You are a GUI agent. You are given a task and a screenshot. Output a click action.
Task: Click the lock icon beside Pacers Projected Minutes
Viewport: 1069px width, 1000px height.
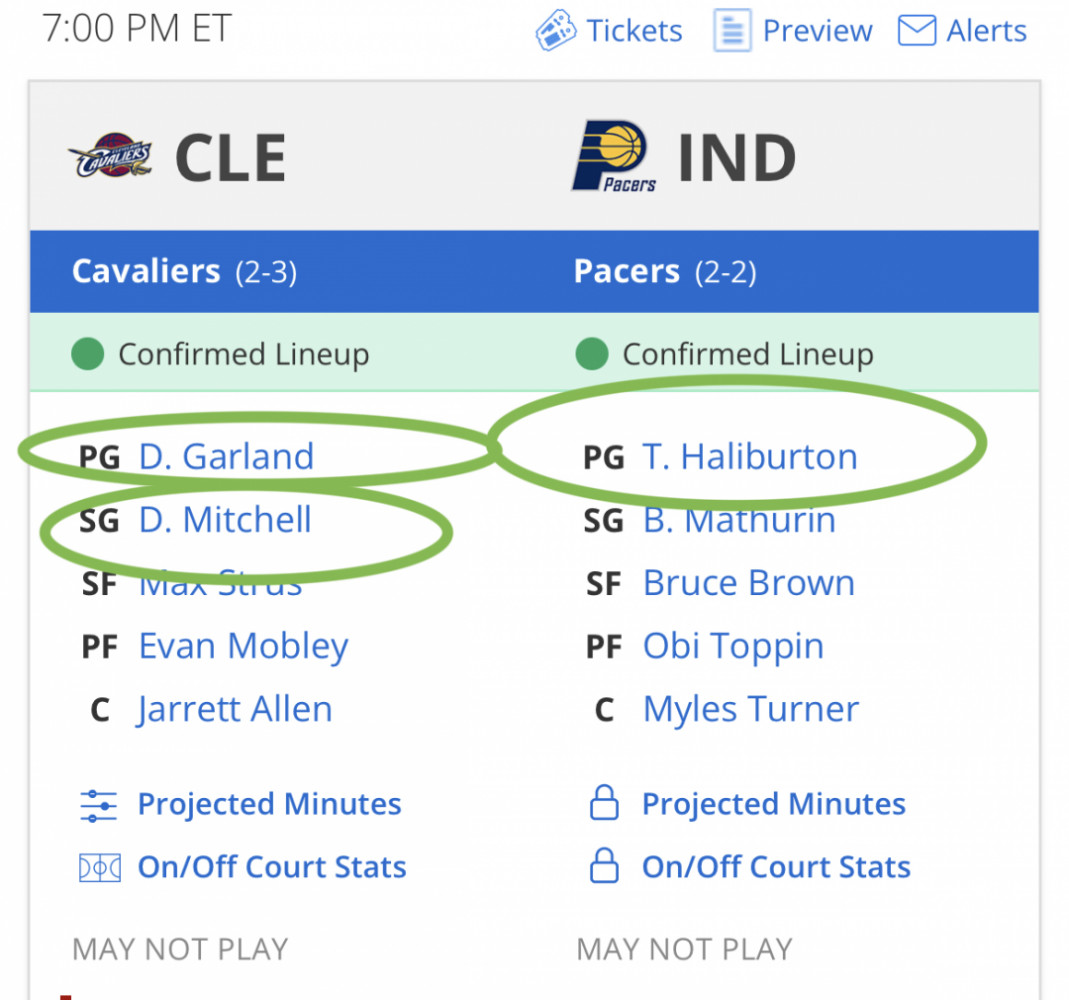click(604, 802)
